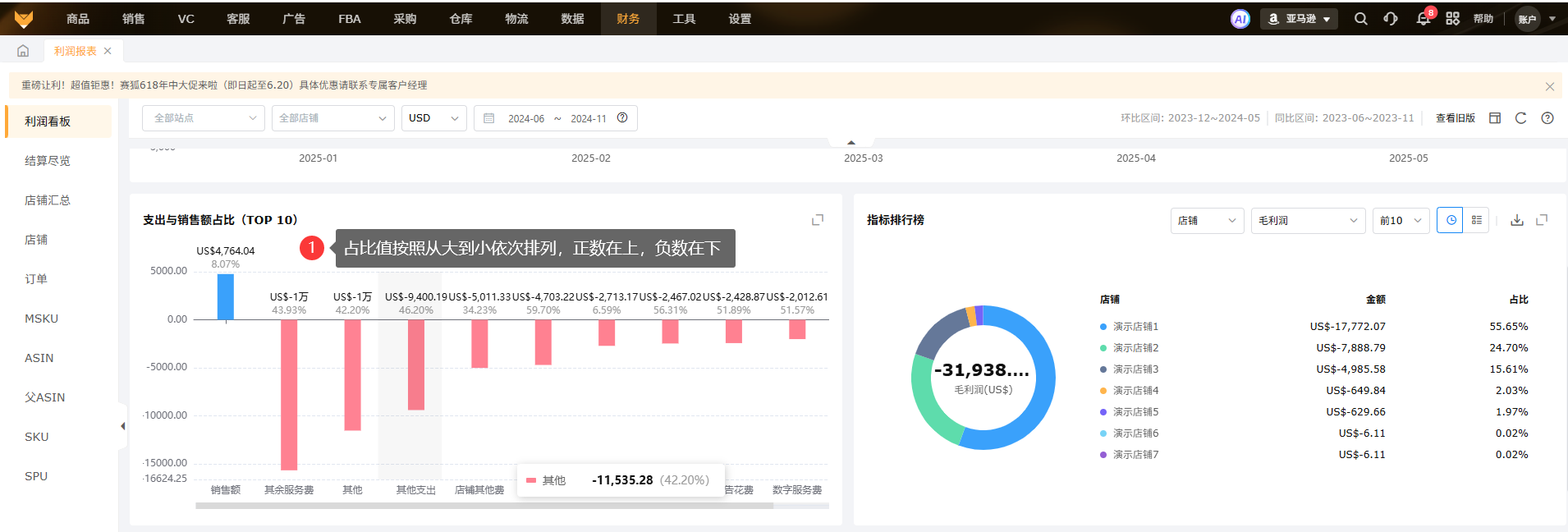Open the date range picker field

pyautogui.click(x=555, y=118)
